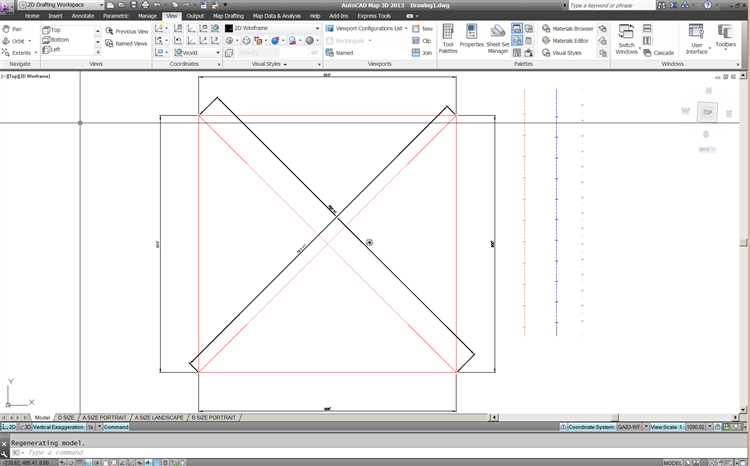Click the Switch Windows button
The image size is (750, 466).
626,39
